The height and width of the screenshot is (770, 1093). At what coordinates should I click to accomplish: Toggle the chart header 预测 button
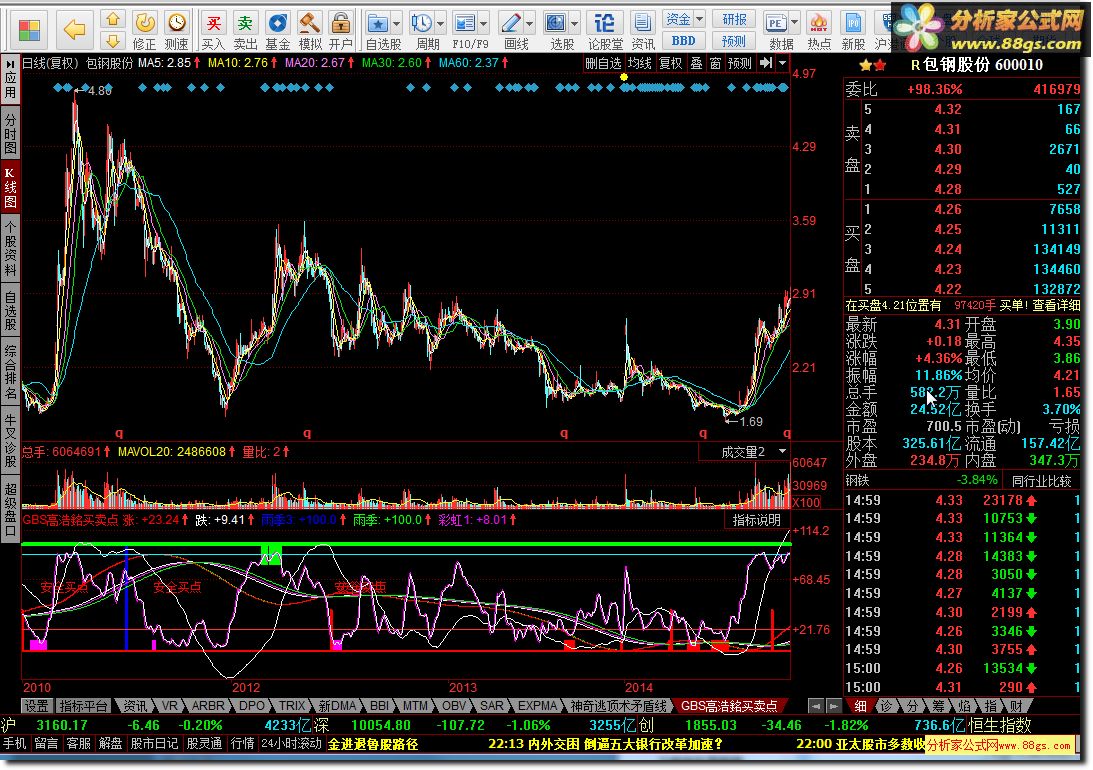tap(740, 63)
